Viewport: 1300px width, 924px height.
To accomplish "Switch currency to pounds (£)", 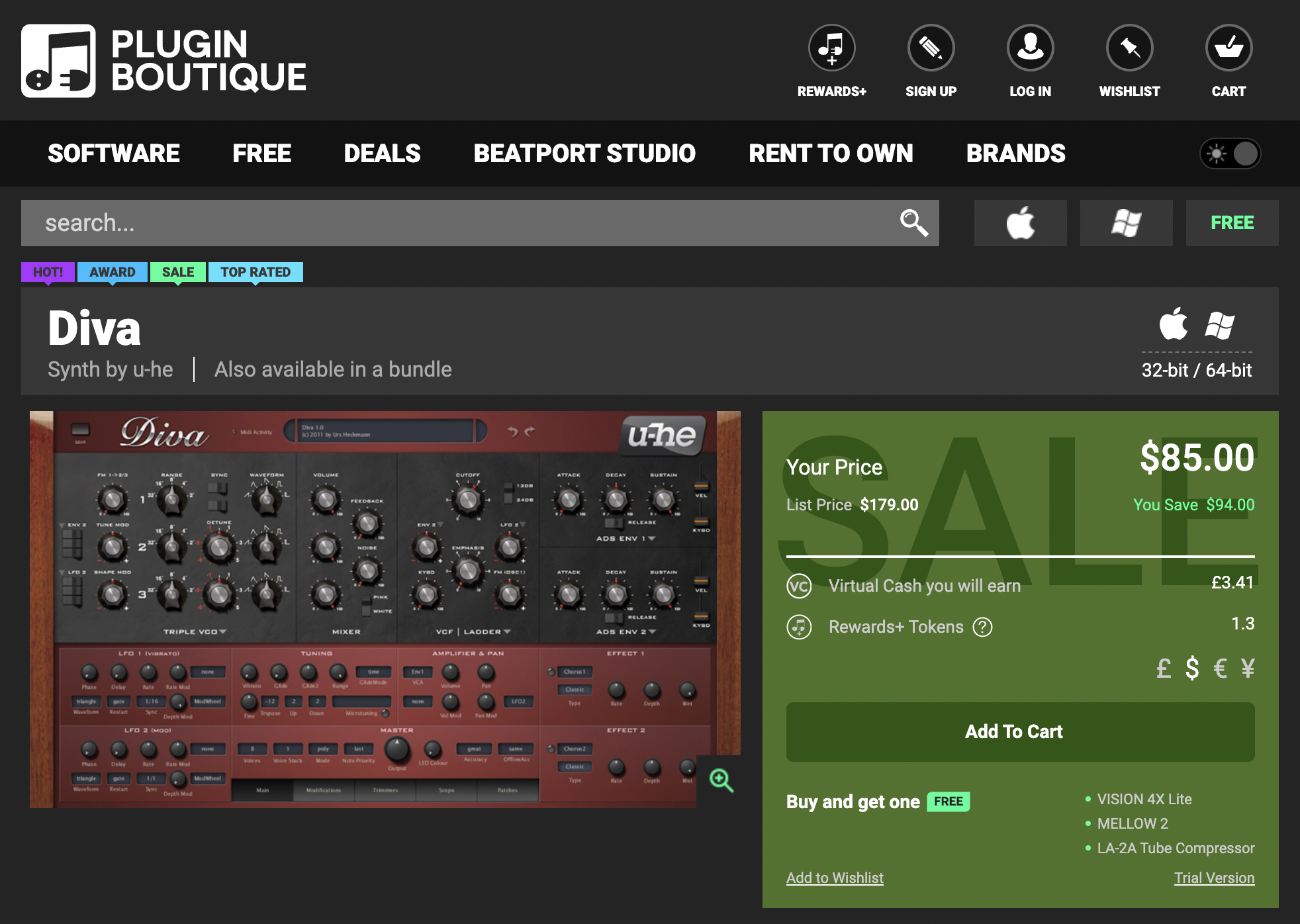I will 1164,669.
